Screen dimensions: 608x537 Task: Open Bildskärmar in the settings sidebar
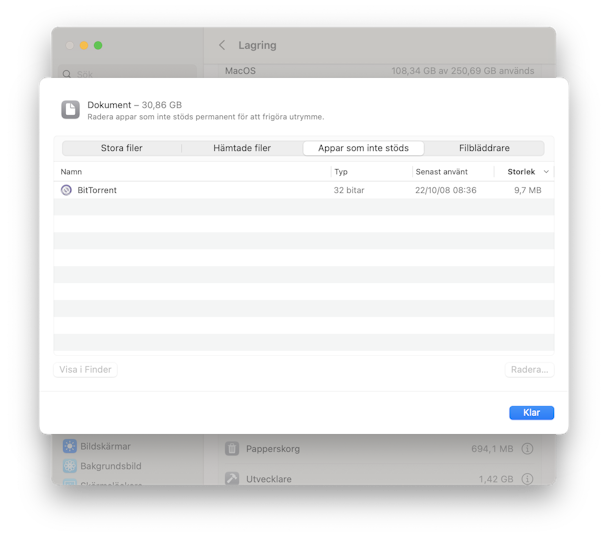click(105, 446)
